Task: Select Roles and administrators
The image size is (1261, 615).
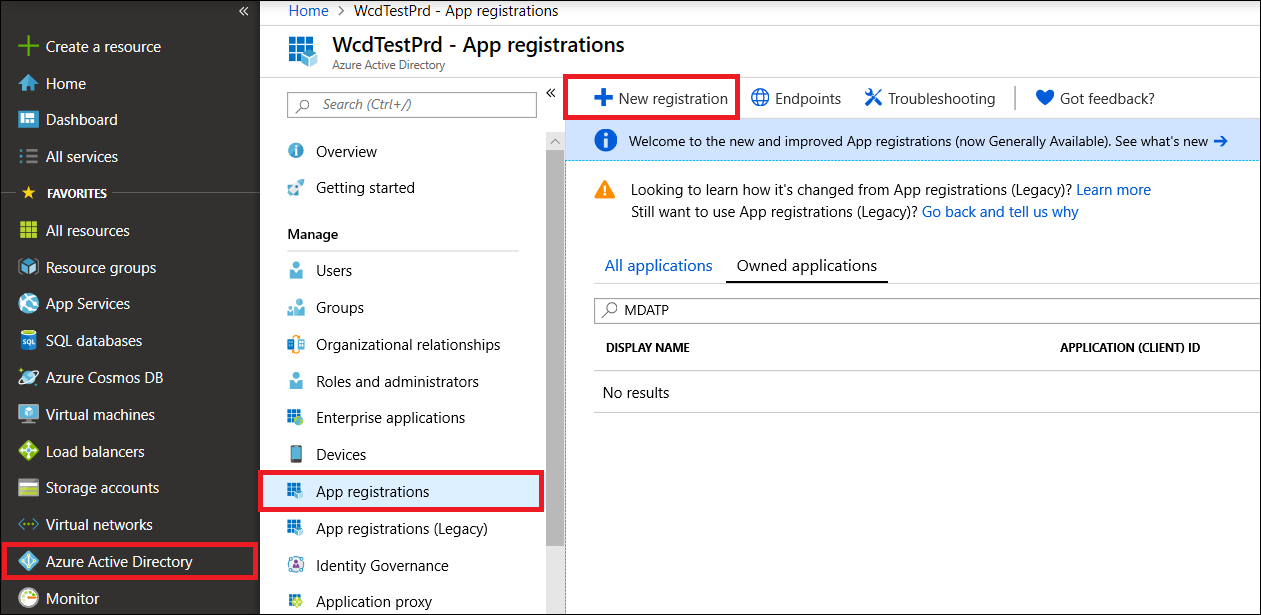Action: 395,381
